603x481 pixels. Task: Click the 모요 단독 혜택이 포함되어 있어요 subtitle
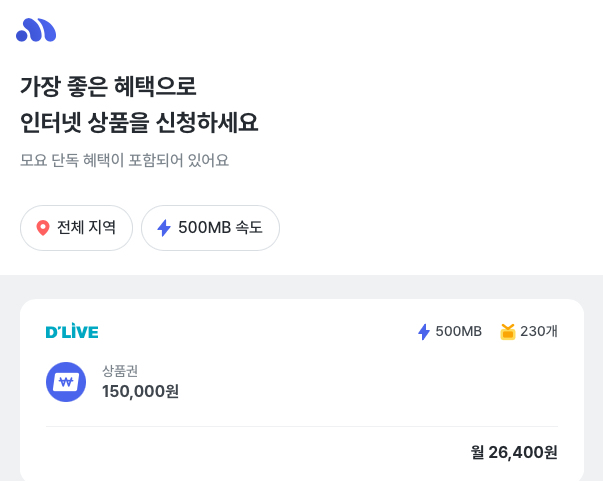[124, 160]
